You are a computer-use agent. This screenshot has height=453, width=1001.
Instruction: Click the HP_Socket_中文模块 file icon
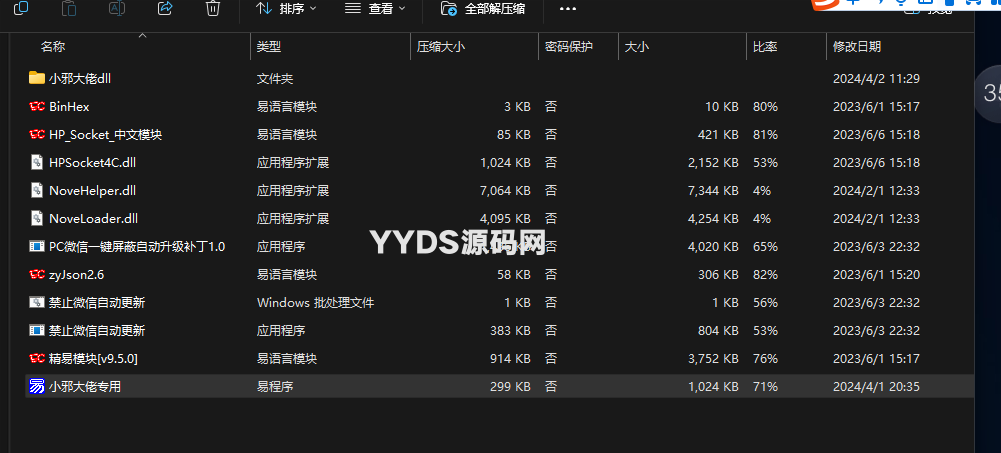(x=37, y=134)
